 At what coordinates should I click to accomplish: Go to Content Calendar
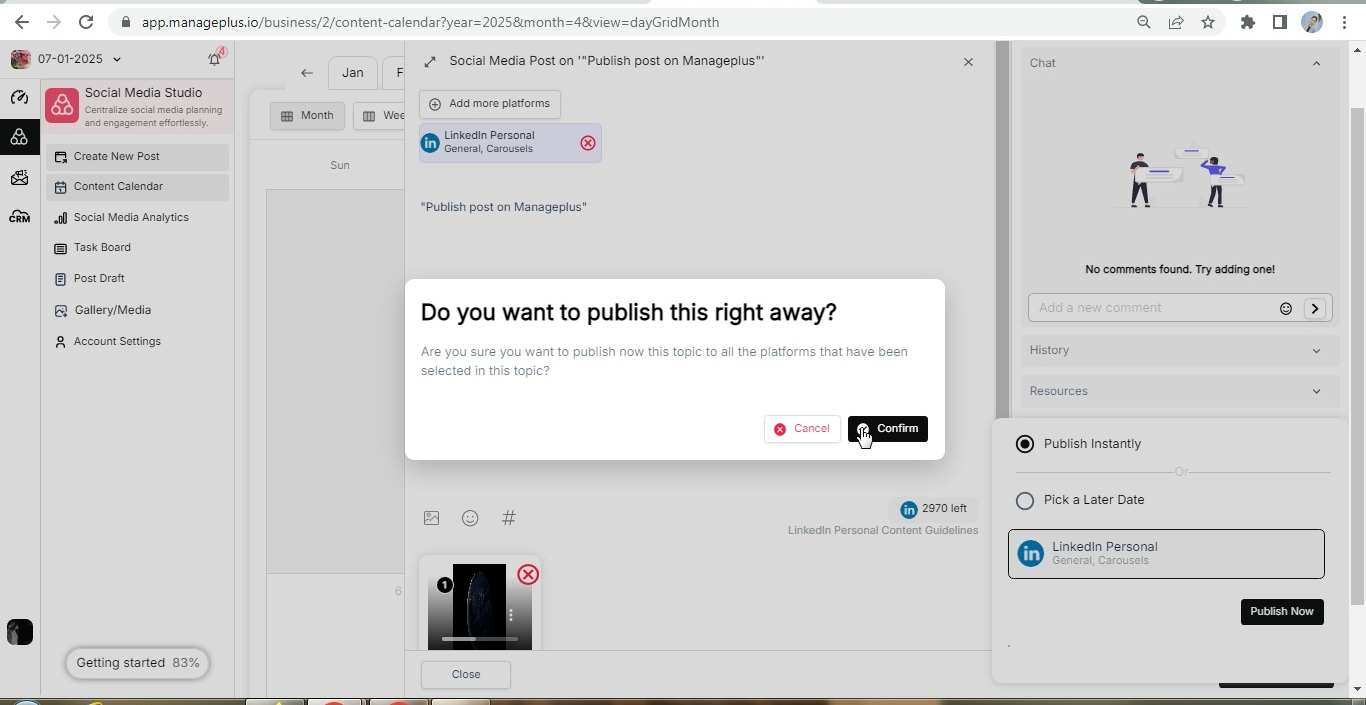137,187
